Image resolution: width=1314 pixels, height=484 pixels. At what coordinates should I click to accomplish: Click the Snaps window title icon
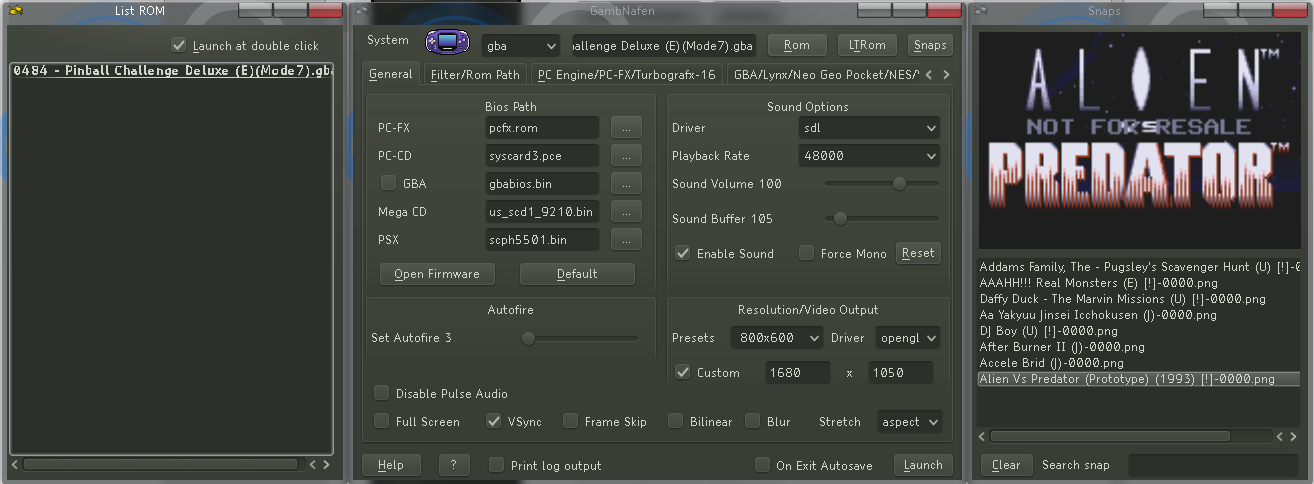click(981, 11)
